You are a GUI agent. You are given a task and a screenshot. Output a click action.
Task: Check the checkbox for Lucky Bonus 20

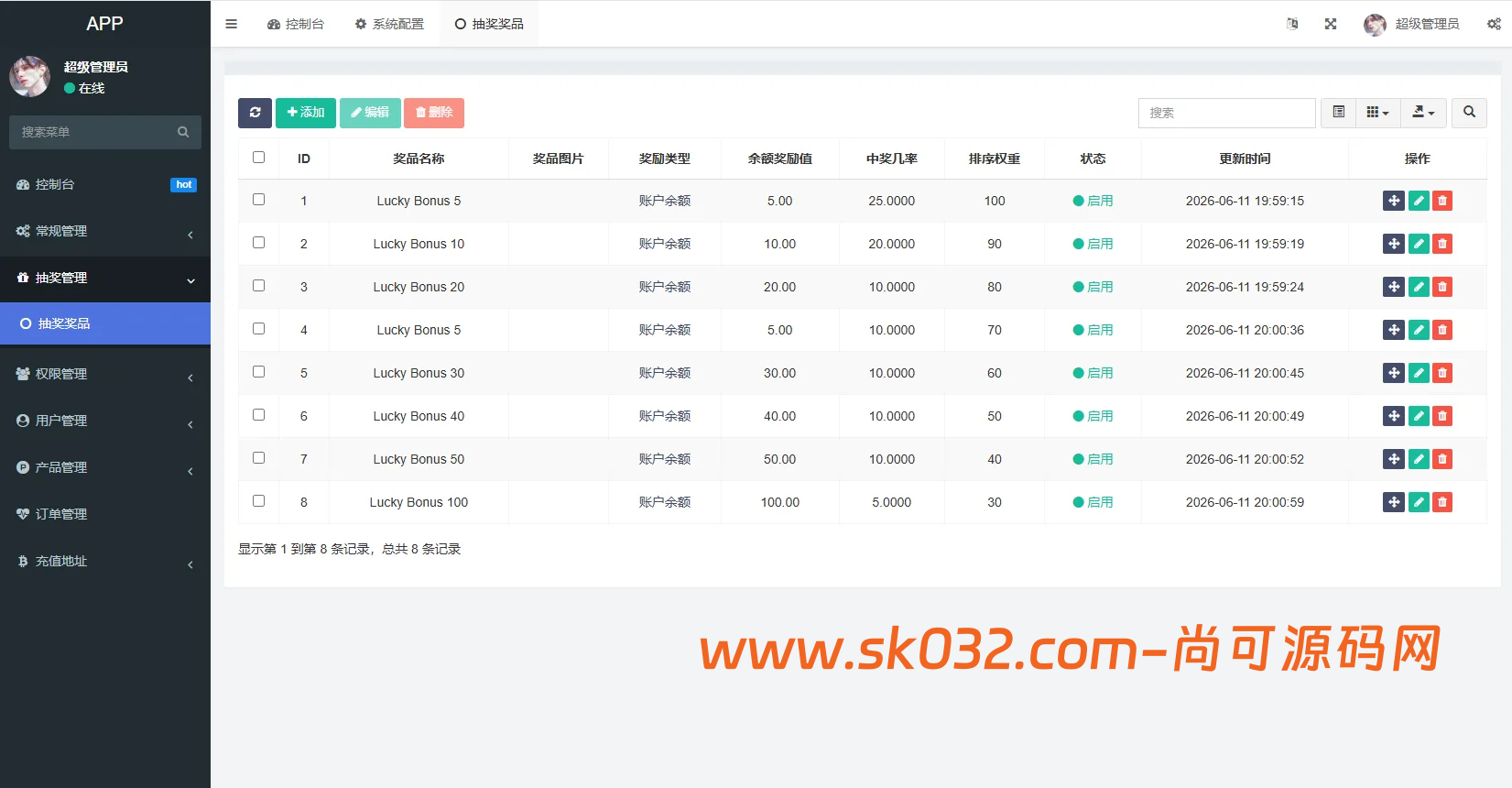tap(259, 286)
